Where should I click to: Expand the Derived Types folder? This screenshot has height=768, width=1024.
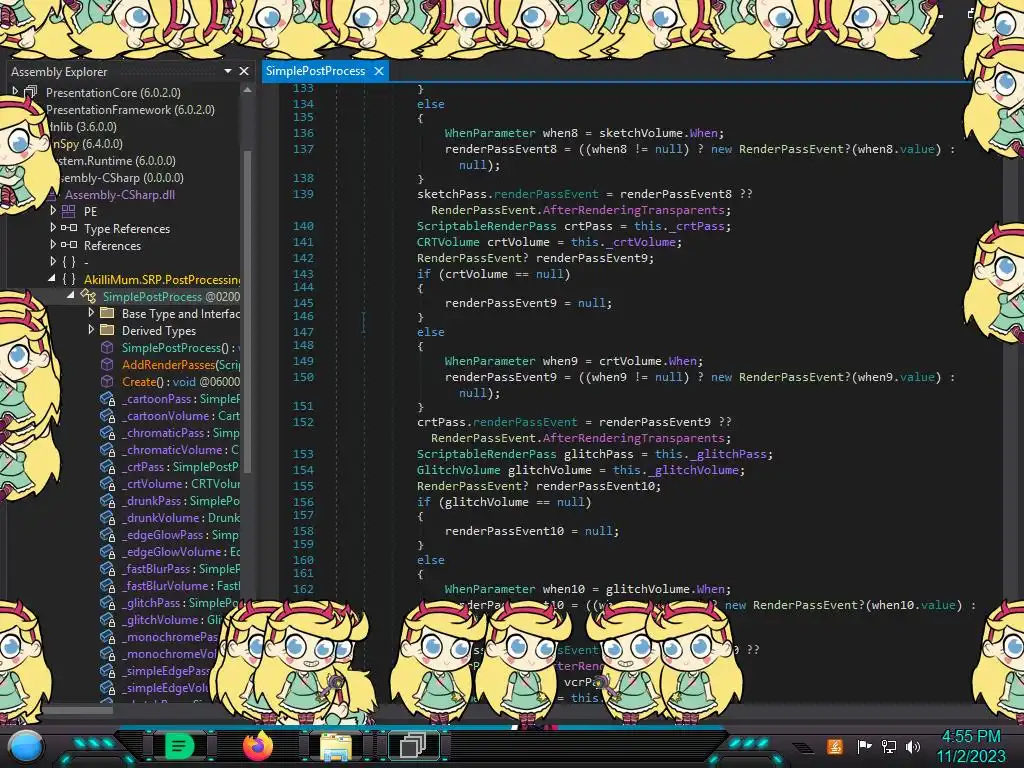[91, 330]
